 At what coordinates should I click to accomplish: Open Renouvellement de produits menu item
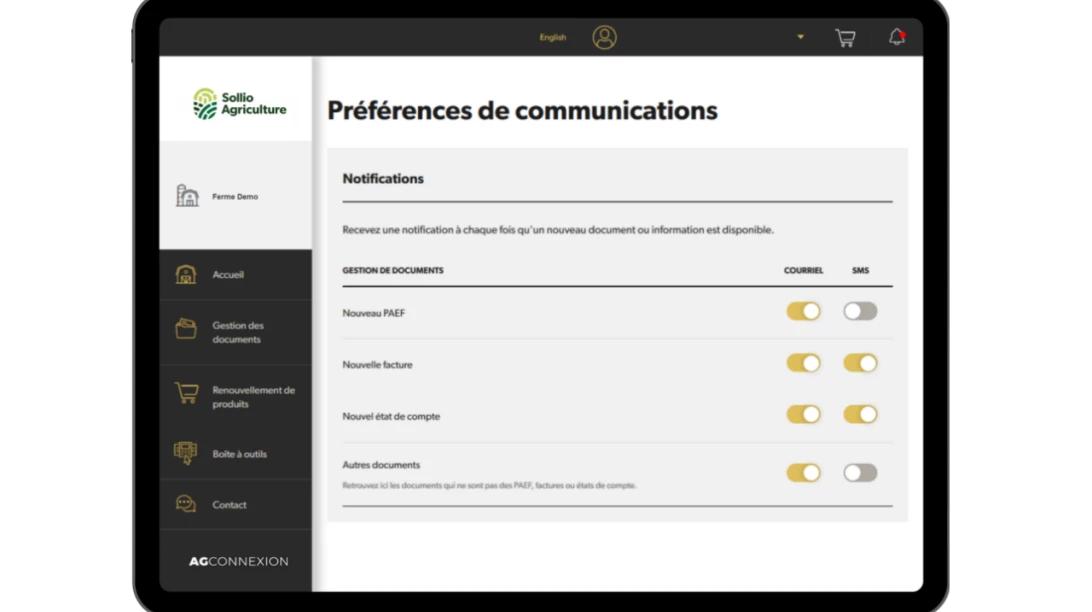click(x=235, y=397)
